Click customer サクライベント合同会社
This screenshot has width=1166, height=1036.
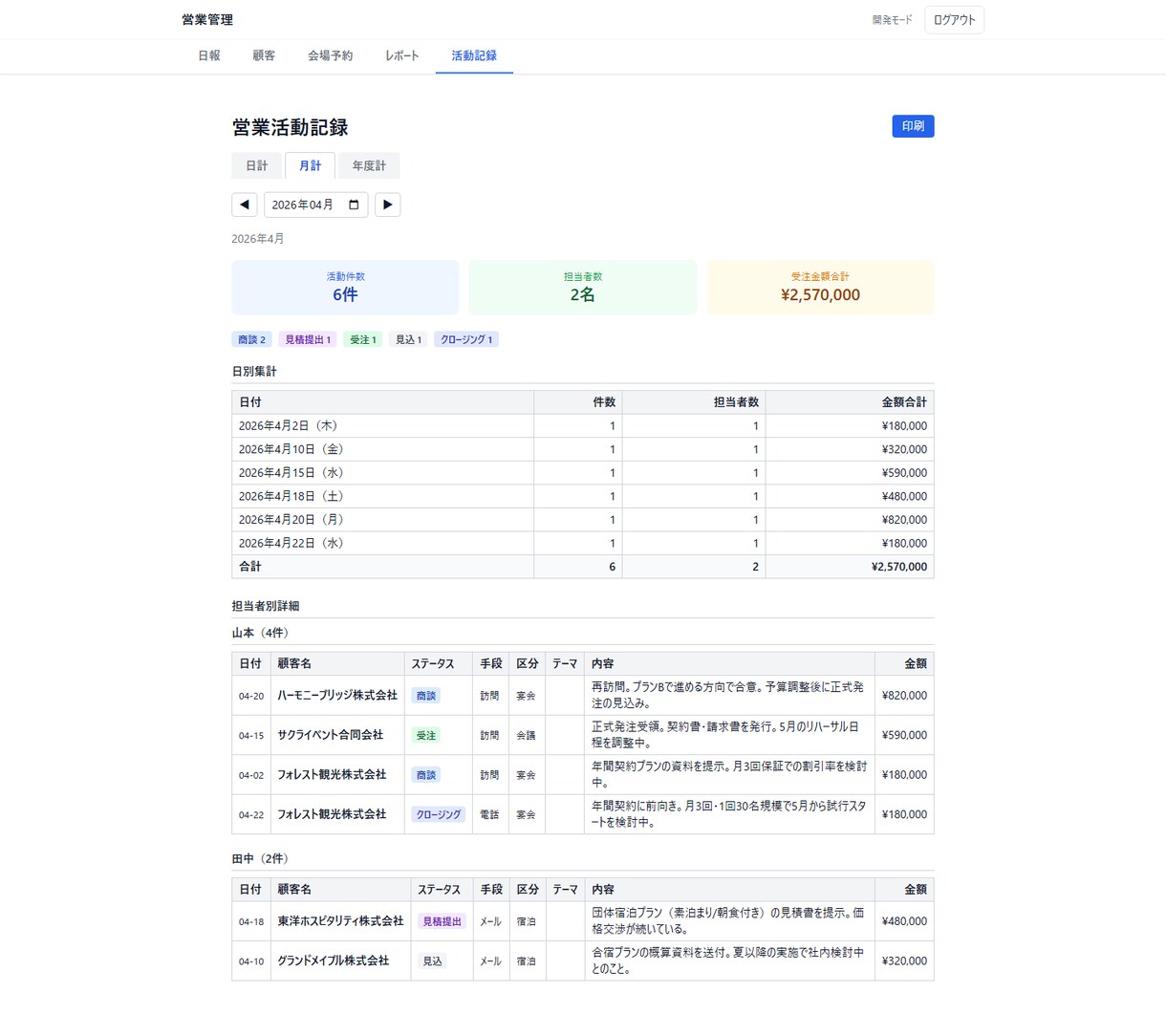tap(331, 735)
